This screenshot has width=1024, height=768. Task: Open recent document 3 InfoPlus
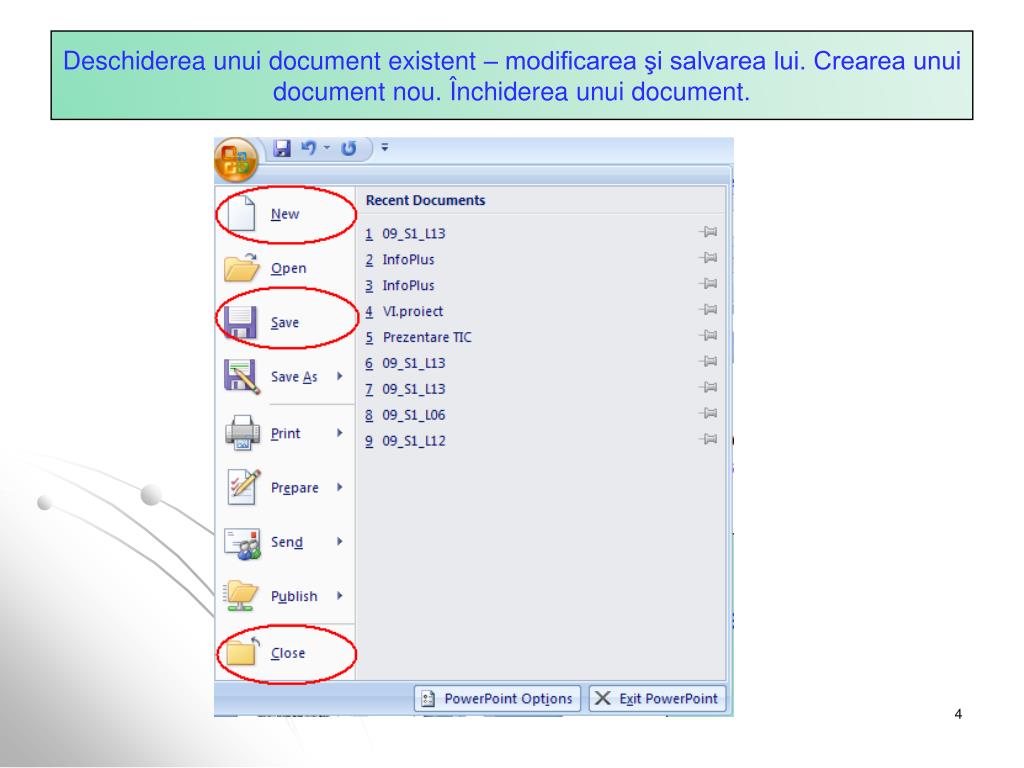400,285
